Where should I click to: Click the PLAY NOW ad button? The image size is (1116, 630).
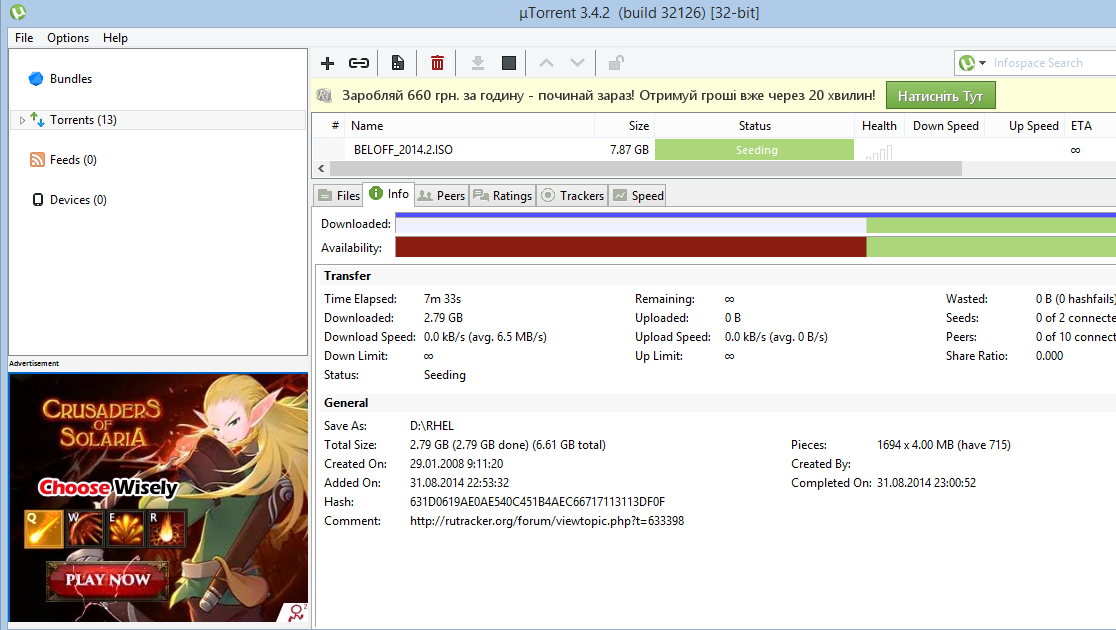107,579
